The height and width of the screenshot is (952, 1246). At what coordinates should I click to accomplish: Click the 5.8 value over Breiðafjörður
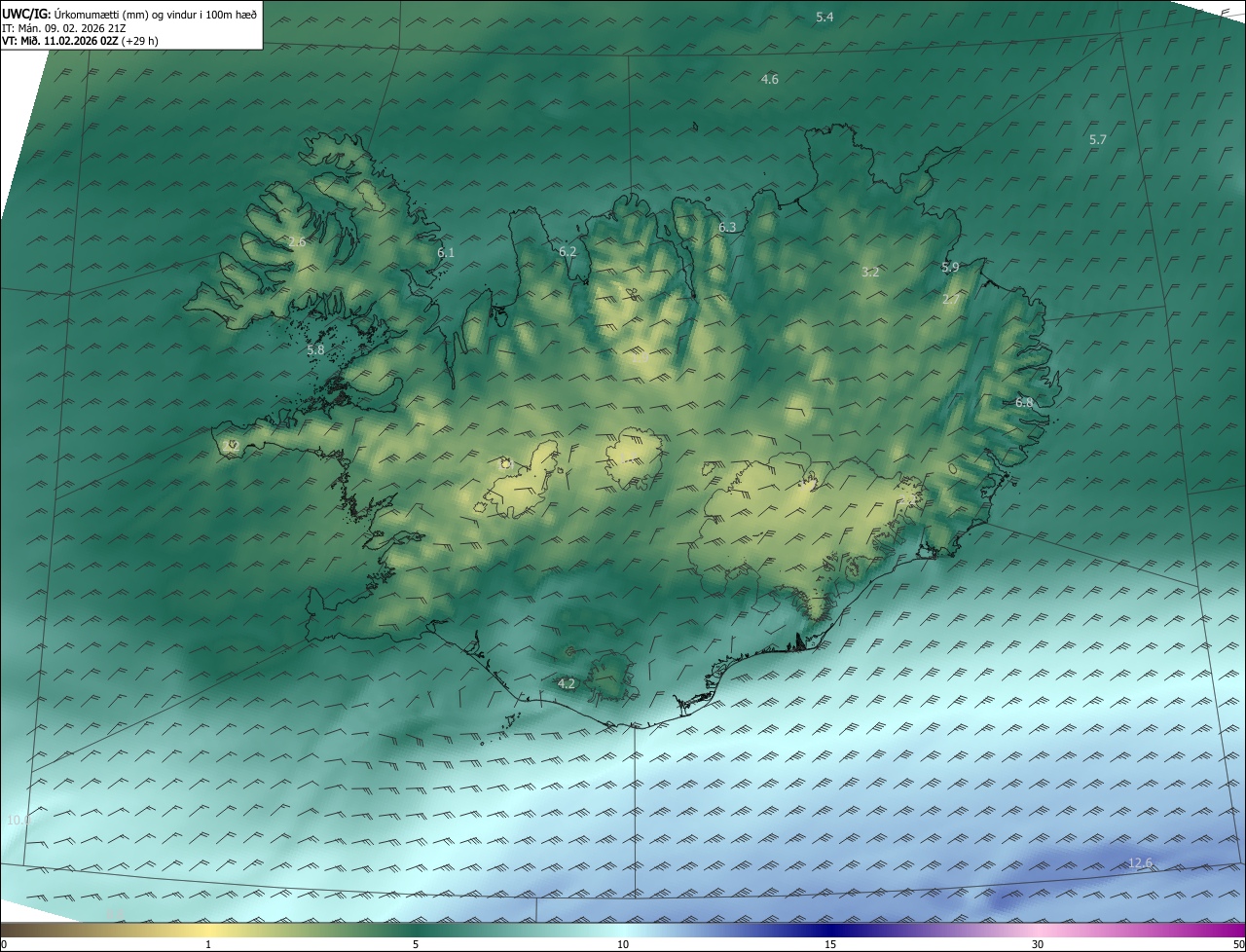315,349
